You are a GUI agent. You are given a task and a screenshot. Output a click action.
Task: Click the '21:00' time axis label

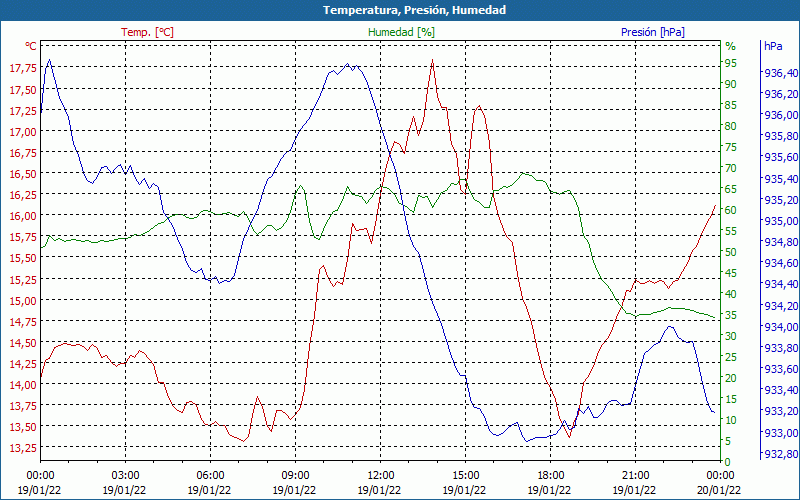[x=635, y=474]
